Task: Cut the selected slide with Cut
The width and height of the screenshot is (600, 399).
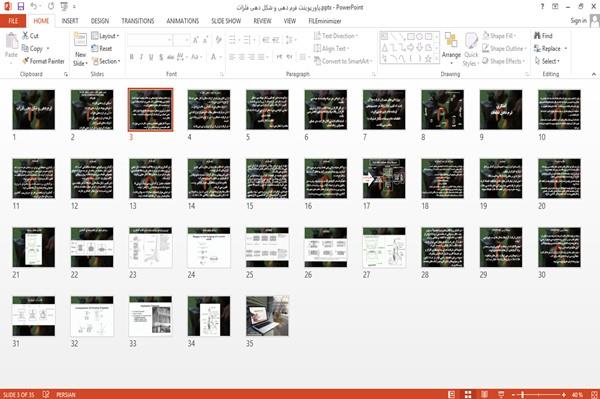Action: [30, 36]
